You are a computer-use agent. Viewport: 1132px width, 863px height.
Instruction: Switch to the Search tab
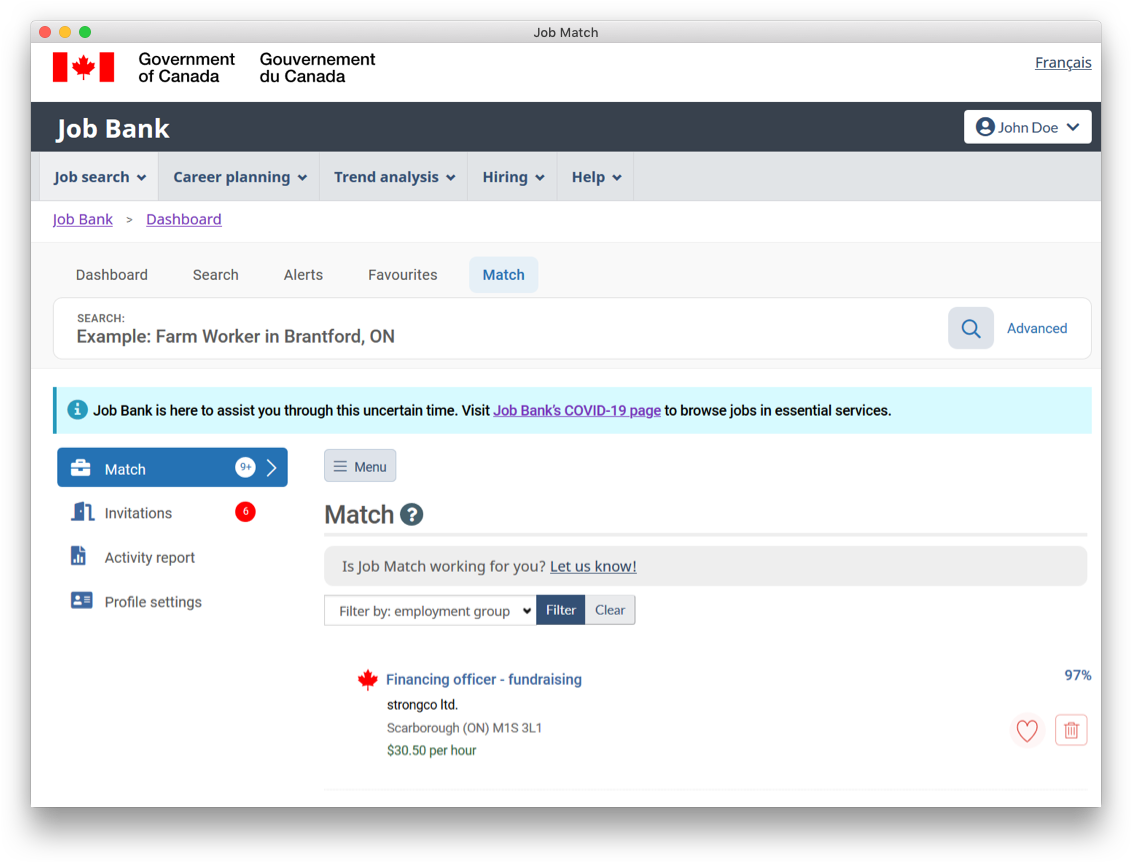216,275
